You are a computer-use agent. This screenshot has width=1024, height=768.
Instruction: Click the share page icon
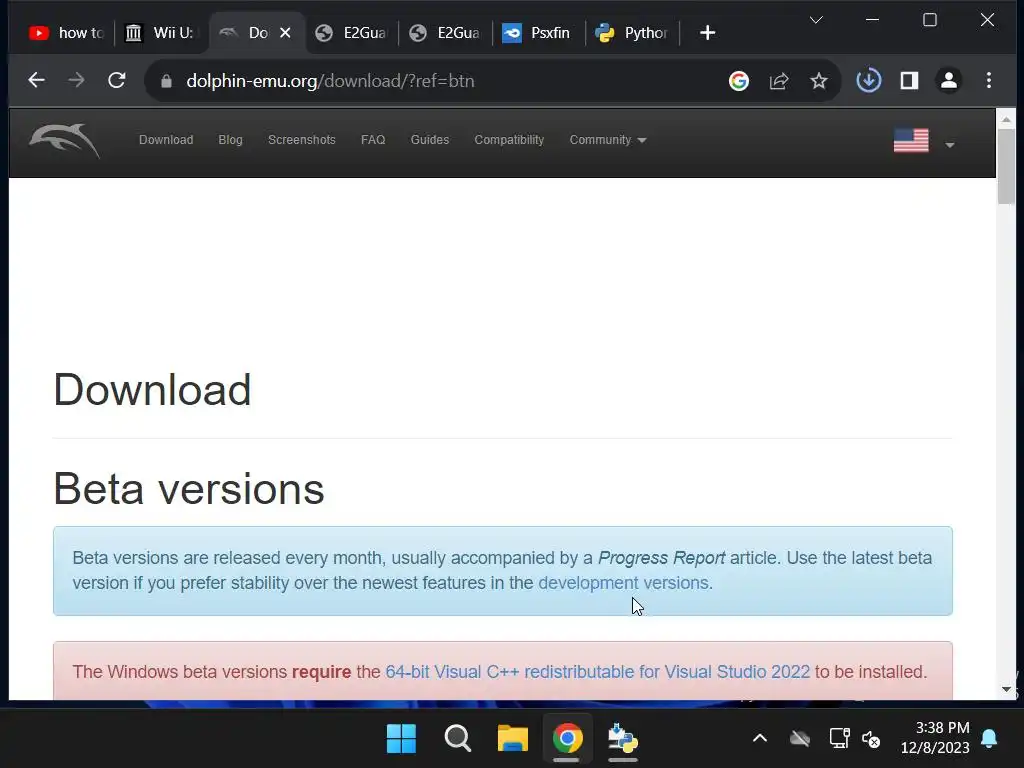point(778,81)
